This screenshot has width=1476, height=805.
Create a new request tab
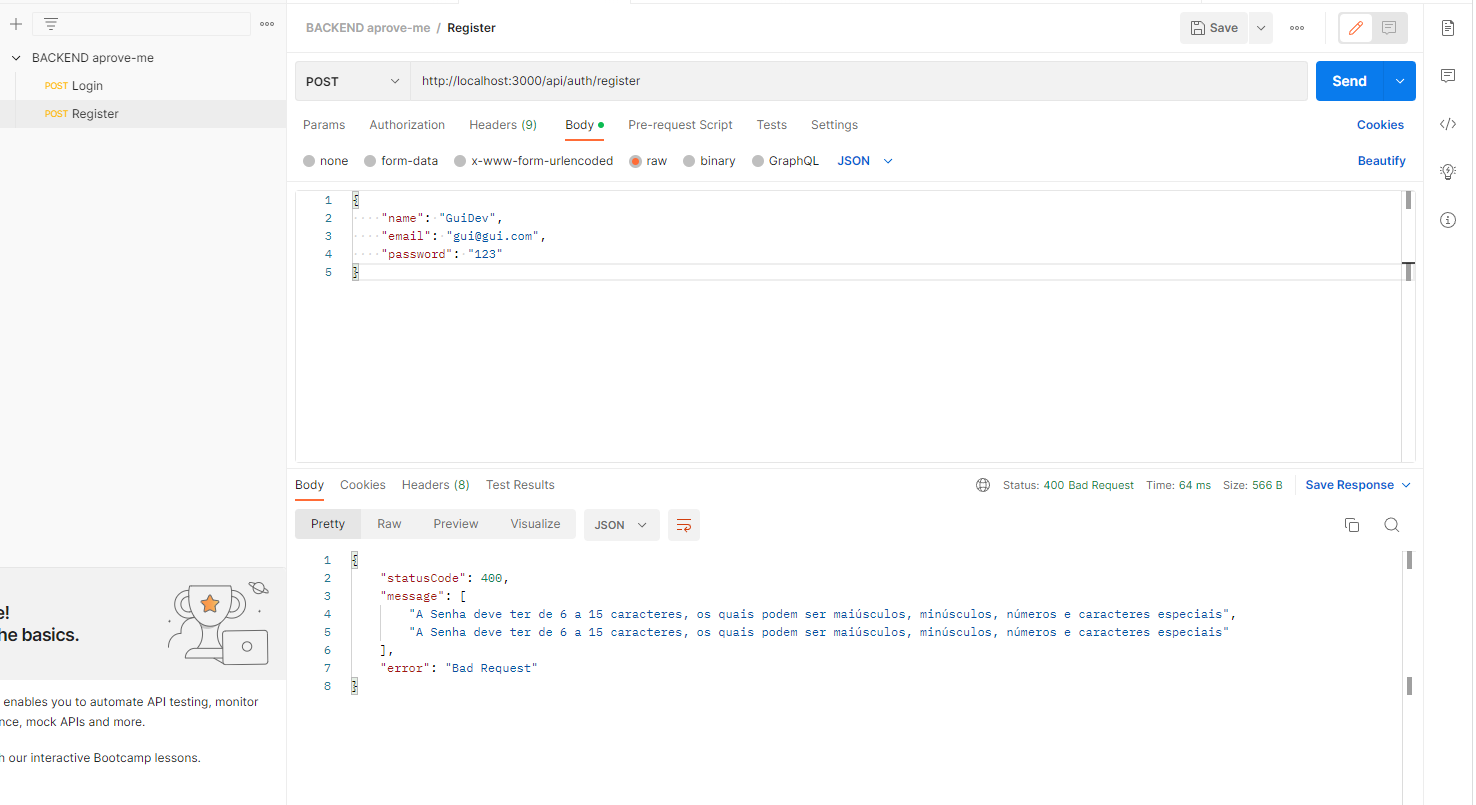click(15, 23)
